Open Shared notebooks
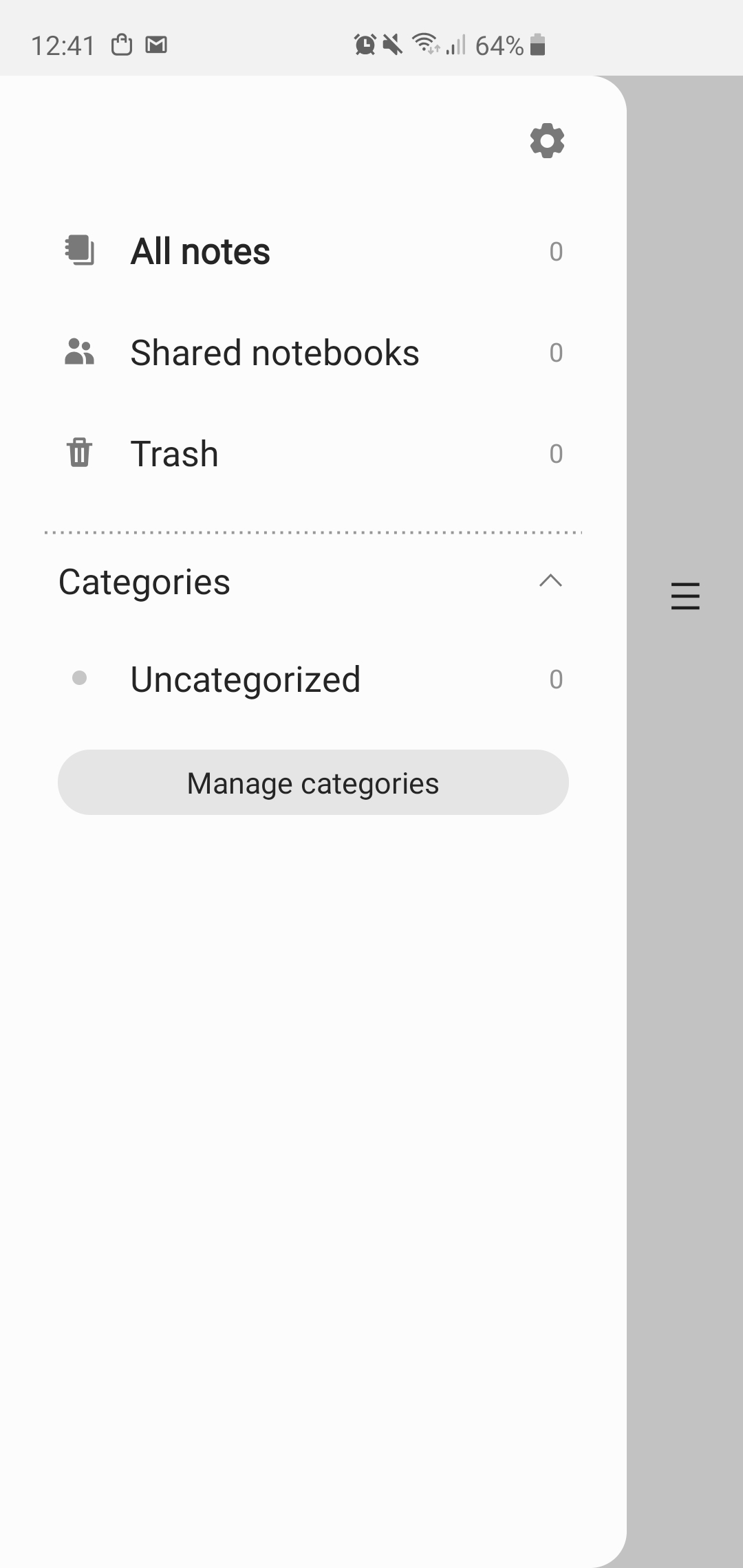Viewport: 743px width, 1568px height. click(x=274, y=353)
